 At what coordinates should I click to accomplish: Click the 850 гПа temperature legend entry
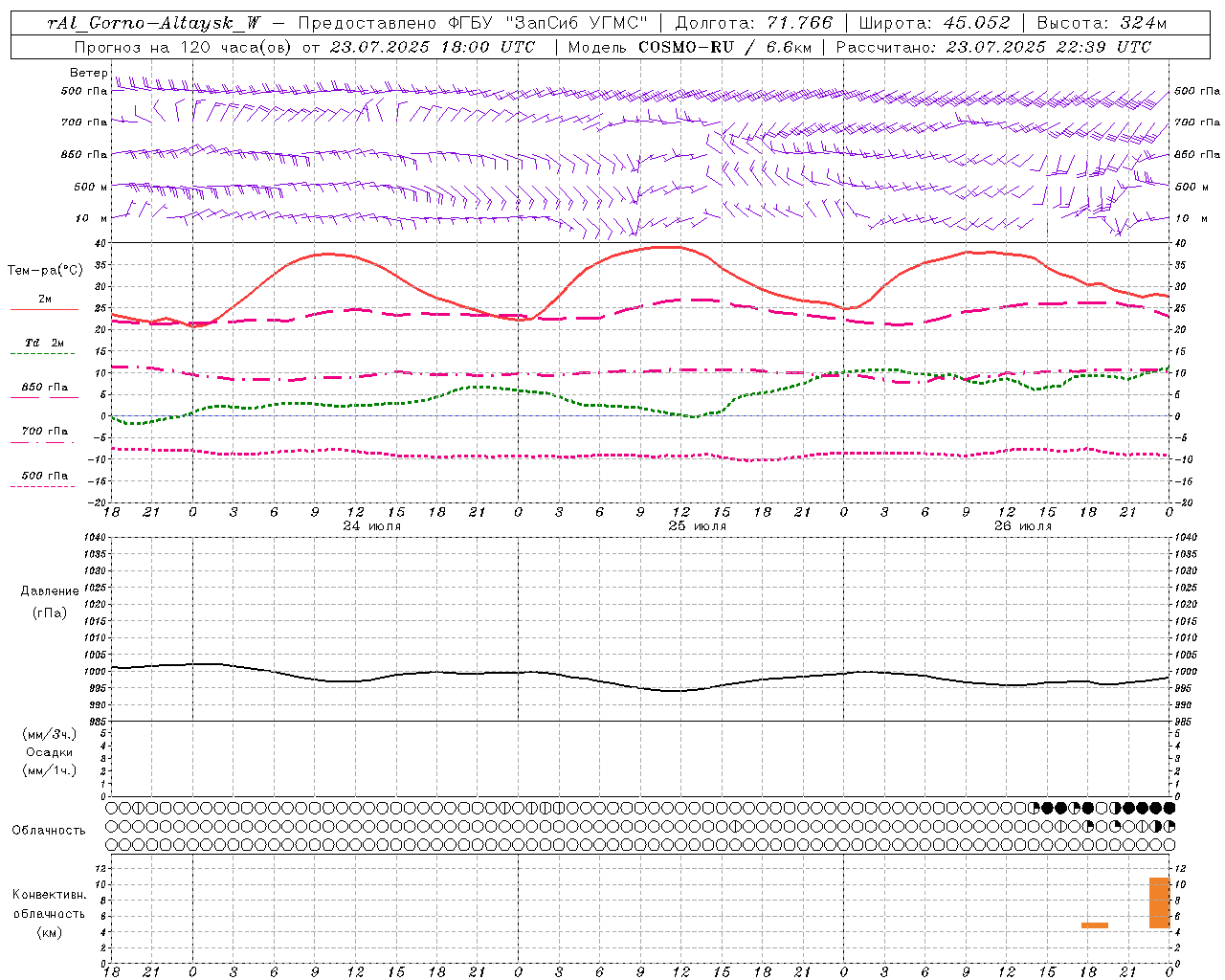44,388
